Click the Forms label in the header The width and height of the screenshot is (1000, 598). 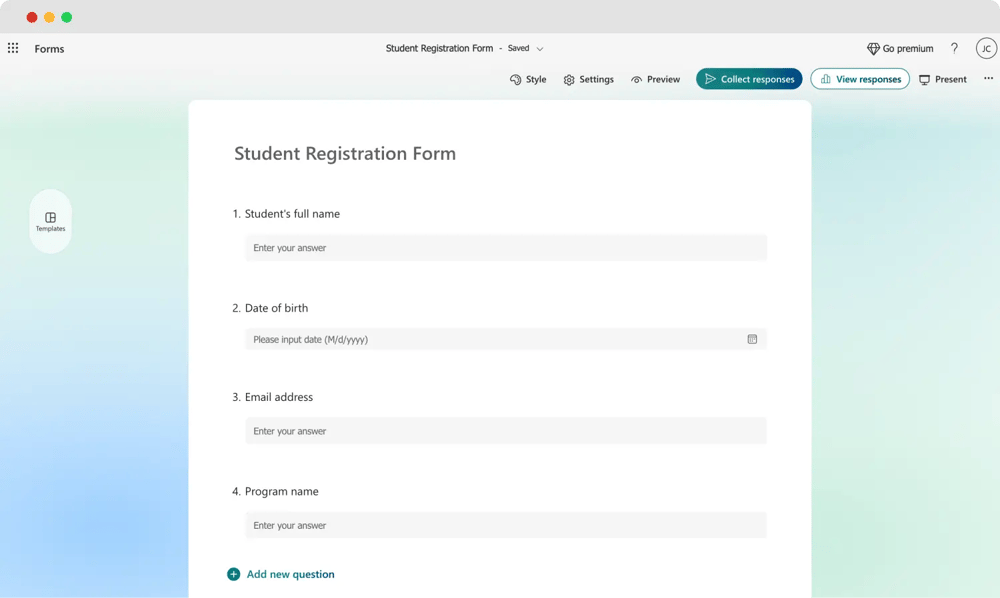tap(49, 48)
